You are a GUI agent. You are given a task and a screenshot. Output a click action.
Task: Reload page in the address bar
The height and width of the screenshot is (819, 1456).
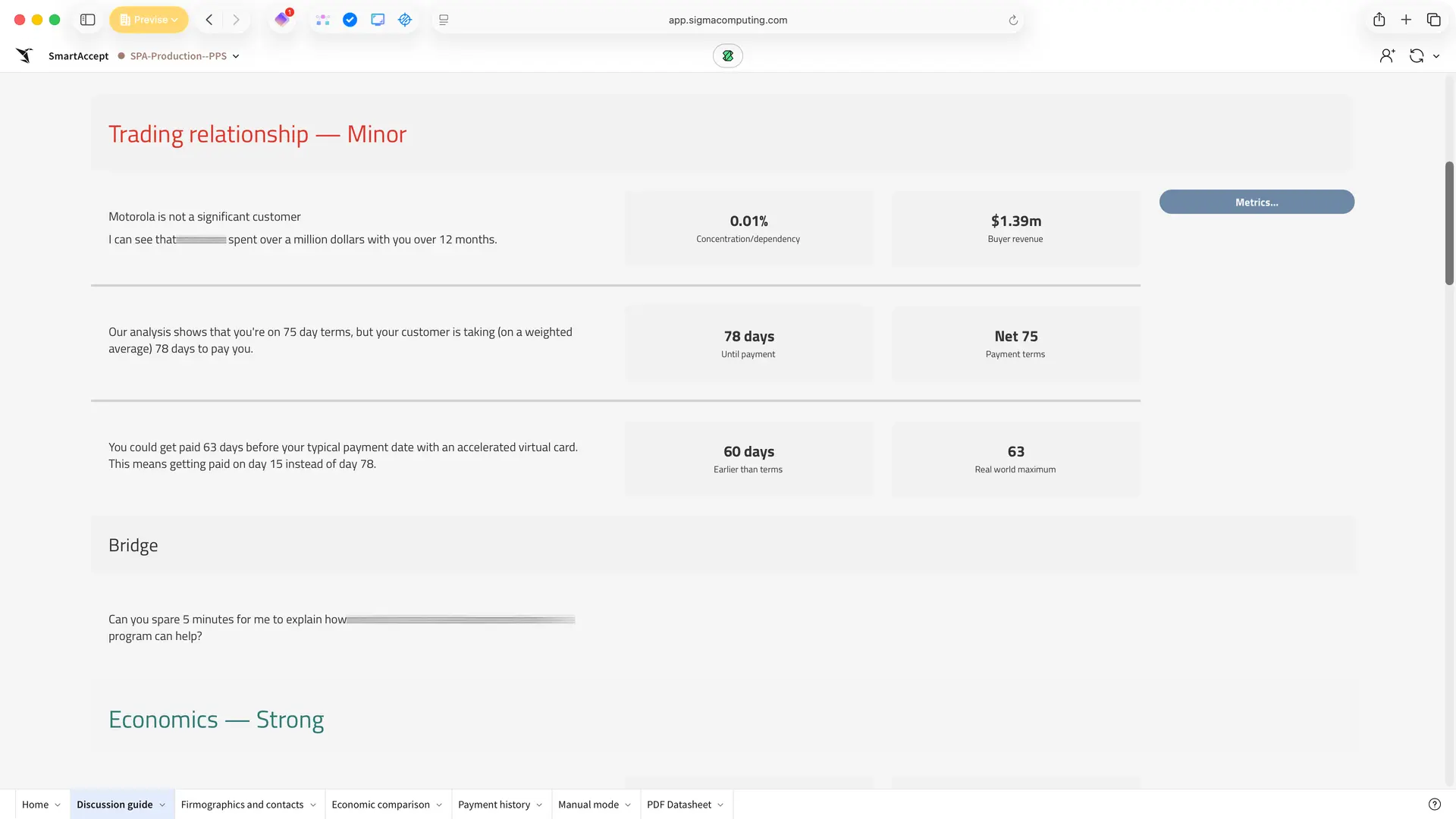pyautogui.click(x=1013, y=20)
